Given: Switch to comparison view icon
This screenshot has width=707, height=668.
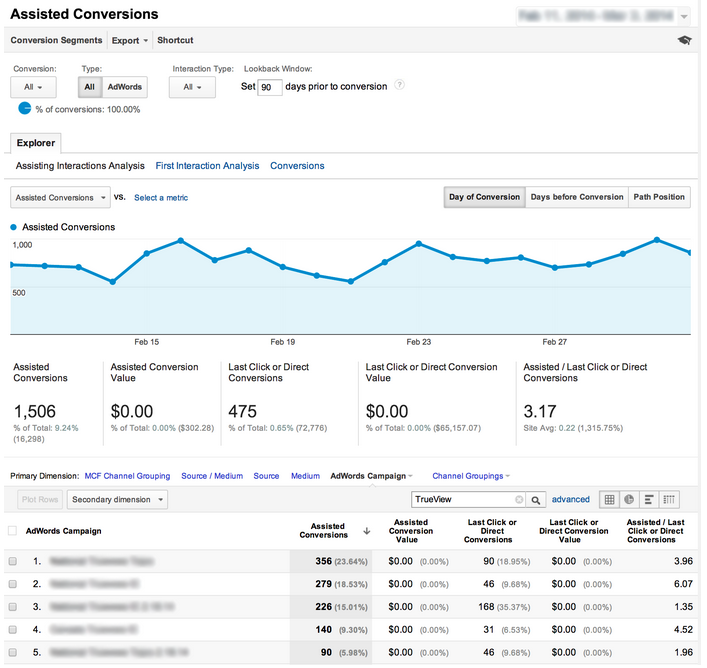Looking at the screenshot, I should pyautogui.click(x=670, y=499).
